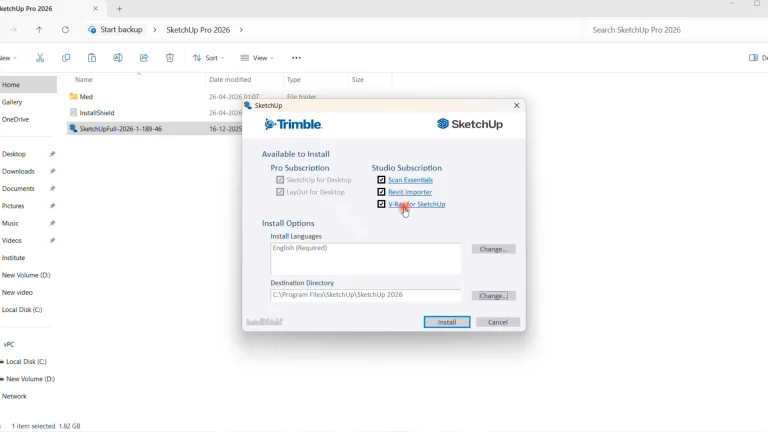Change install languages button
The width and height of the screenshot is (768, 432).
pyautogui.click(x=493, y=249)
